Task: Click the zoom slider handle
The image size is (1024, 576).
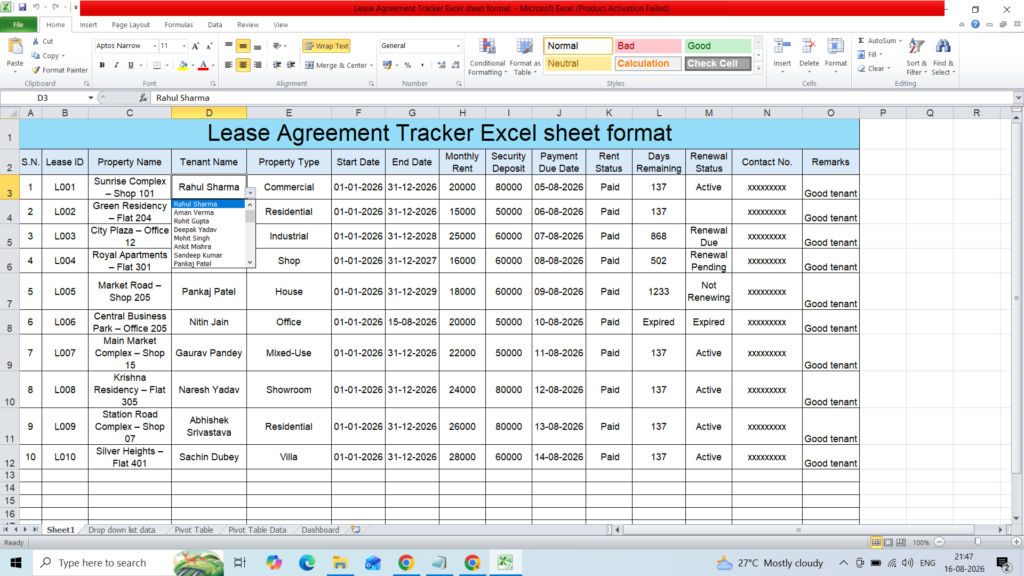Action: 978,542
